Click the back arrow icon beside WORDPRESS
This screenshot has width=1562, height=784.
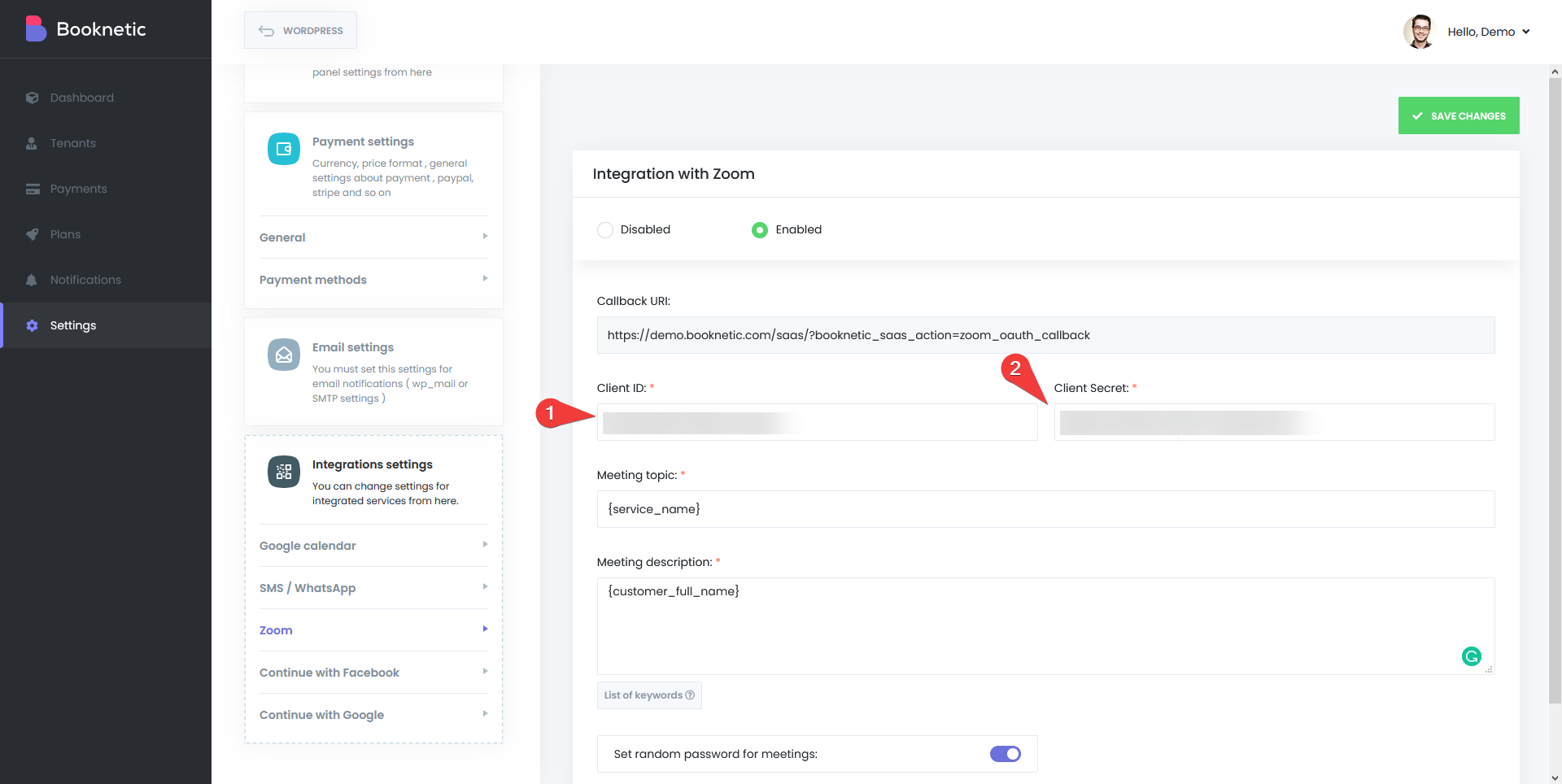tap(266, 31)
